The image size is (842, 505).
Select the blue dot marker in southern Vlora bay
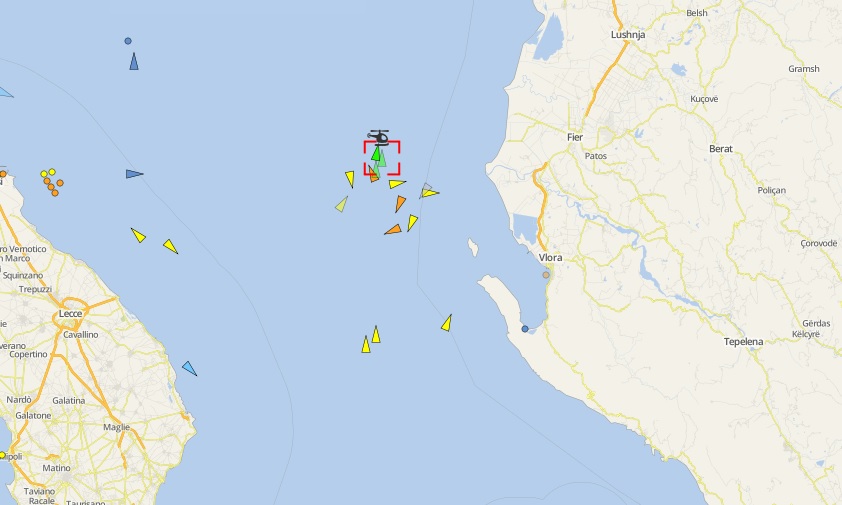525,329
